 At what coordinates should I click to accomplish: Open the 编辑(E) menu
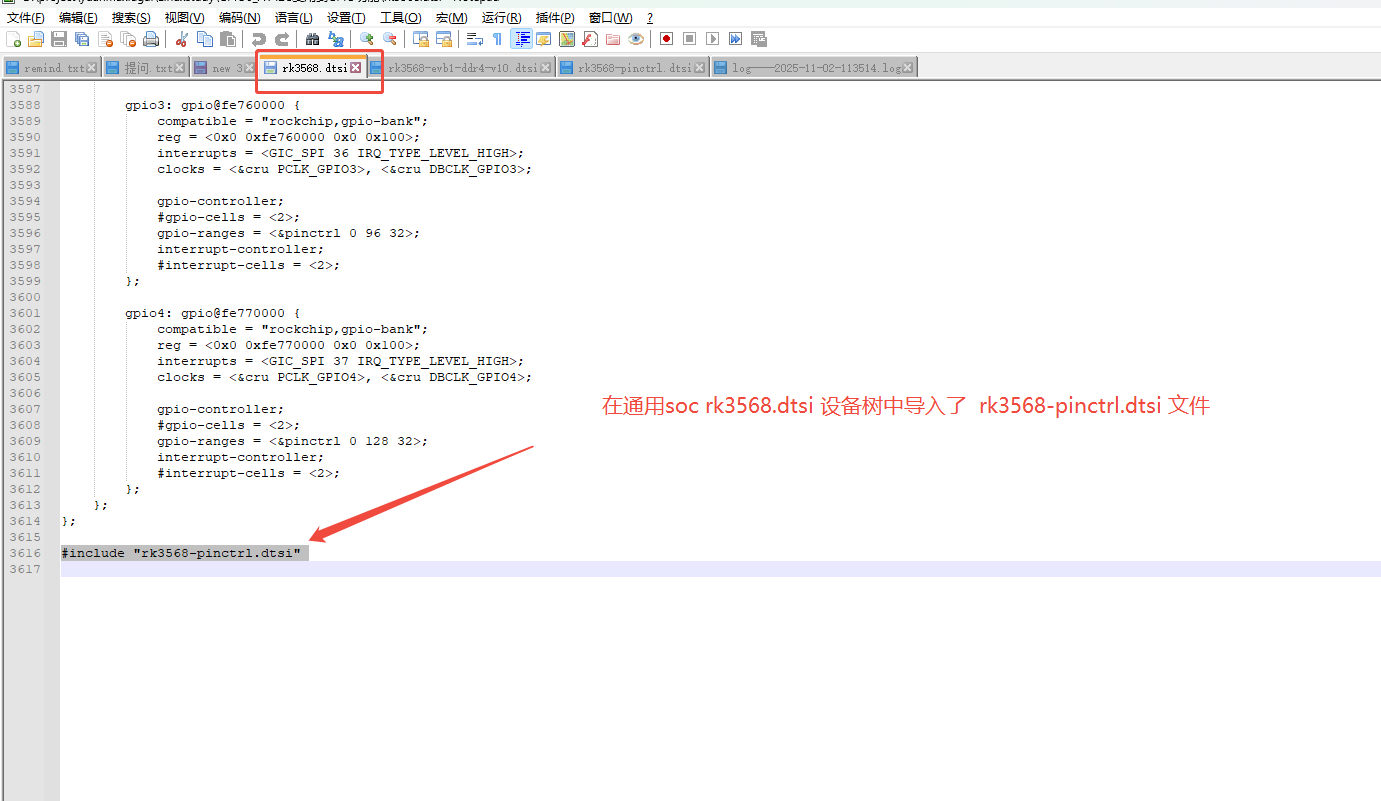coord(78,18)
